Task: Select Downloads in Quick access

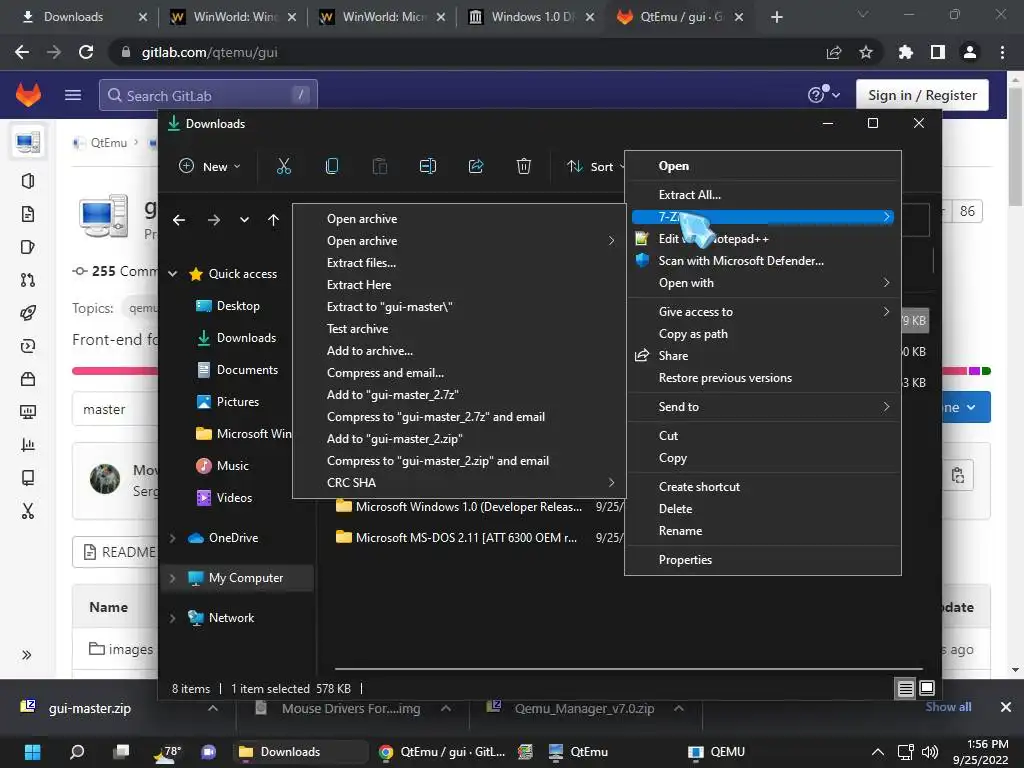Action: 246,338
